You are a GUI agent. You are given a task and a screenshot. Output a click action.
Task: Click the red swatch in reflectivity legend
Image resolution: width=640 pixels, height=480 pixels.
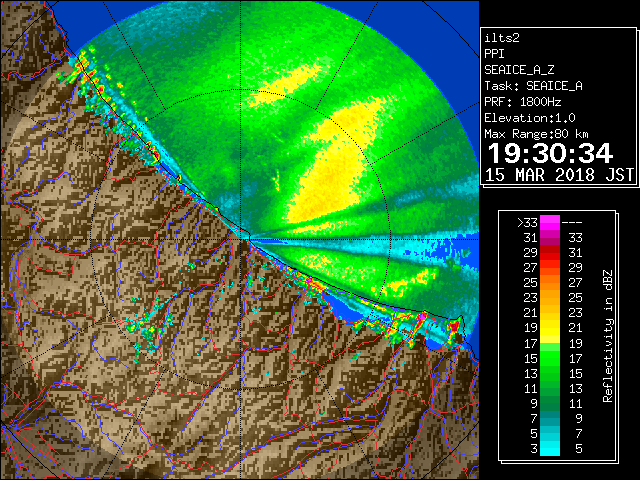550,253
